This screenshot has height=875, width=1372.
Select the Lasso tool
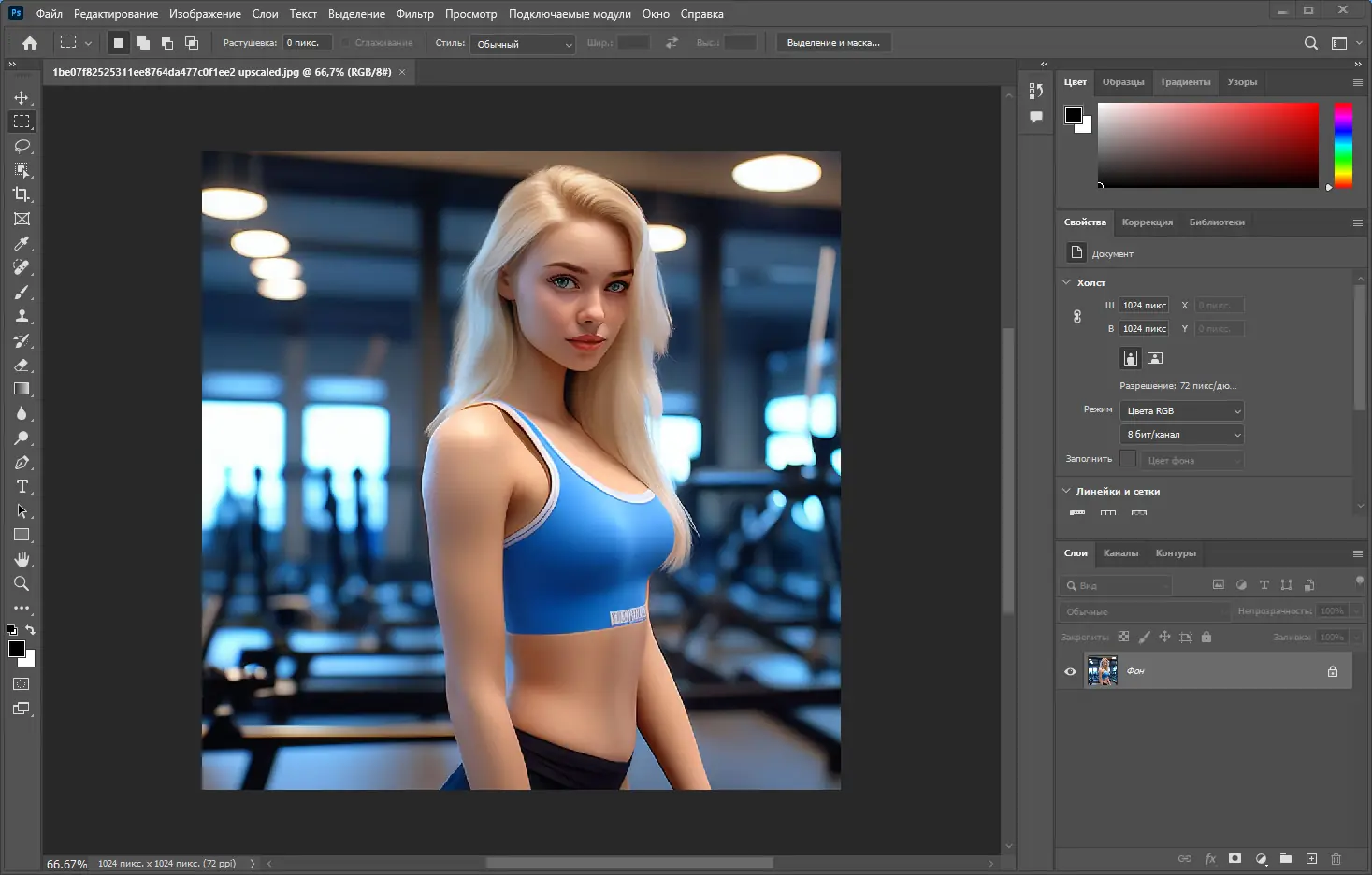point(22,146)
